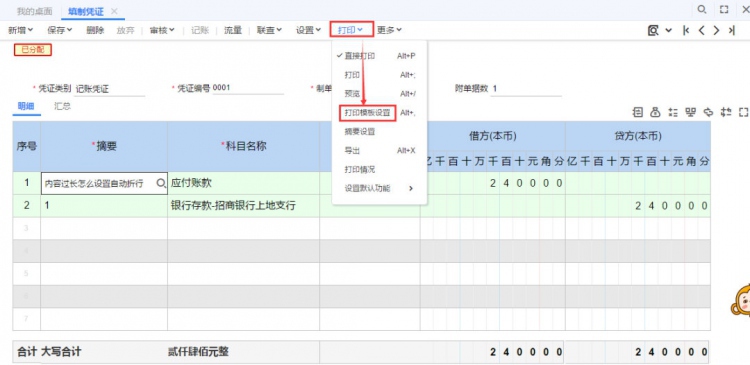750x365 pixels.
Task: Jump to the first voucher
Action: 686,30
